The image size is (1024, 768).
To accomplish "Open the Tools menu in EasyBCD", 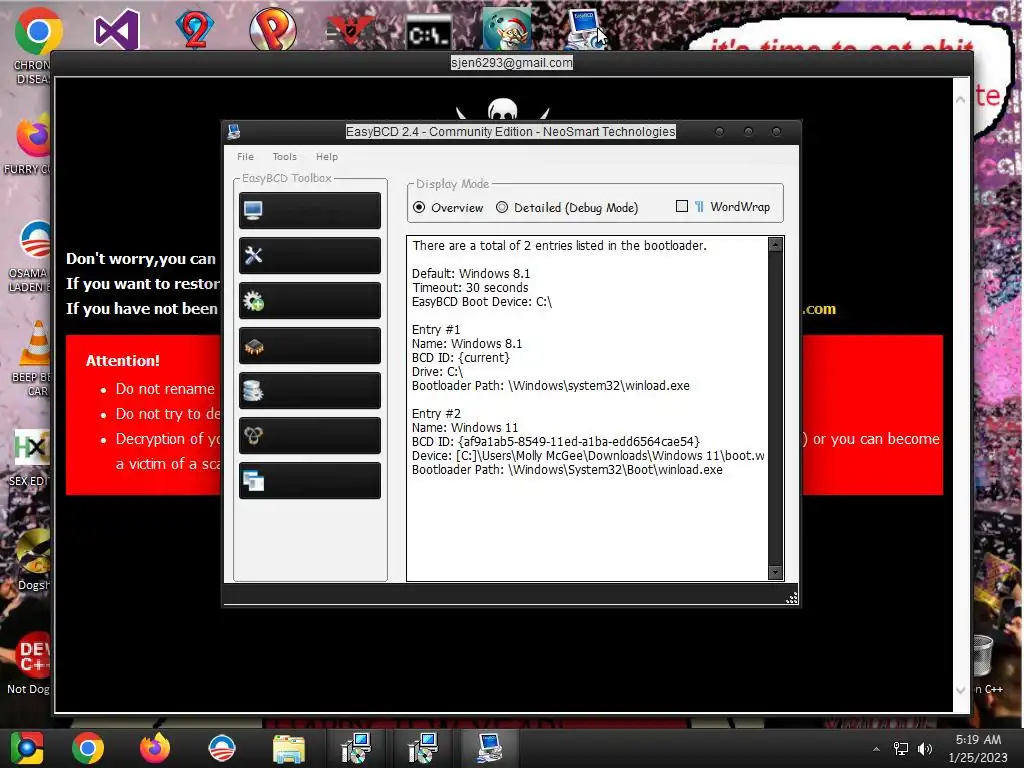I will pyautogui.click(x=285, y=157).
